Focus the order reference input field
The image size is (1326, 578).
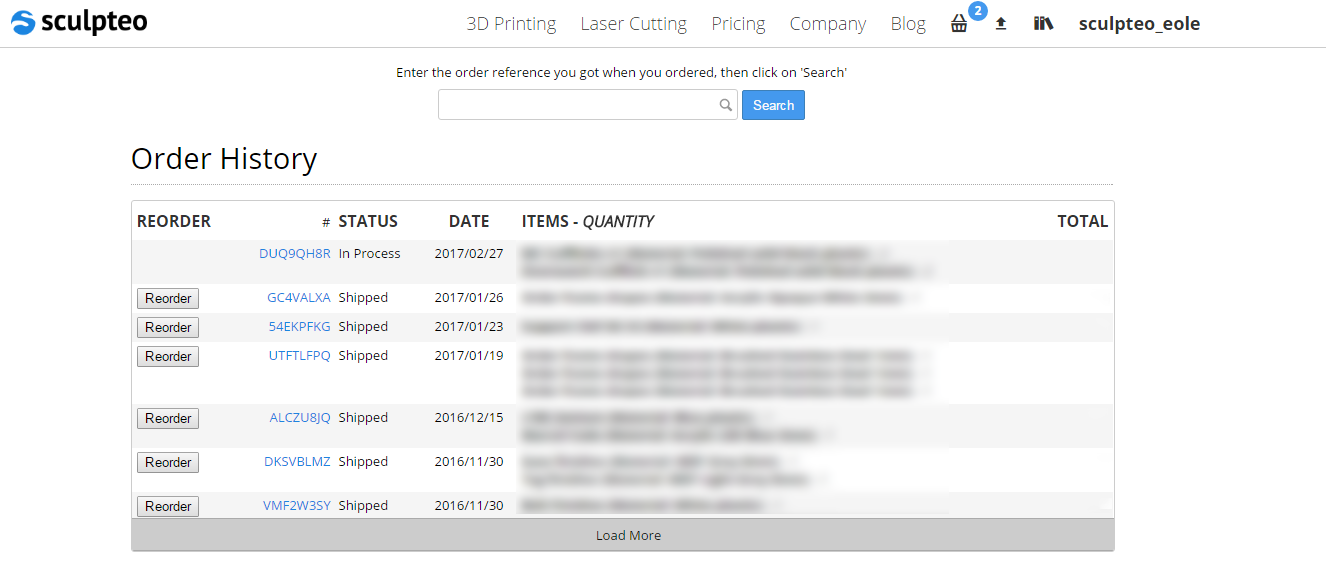[x=588, y=105]
